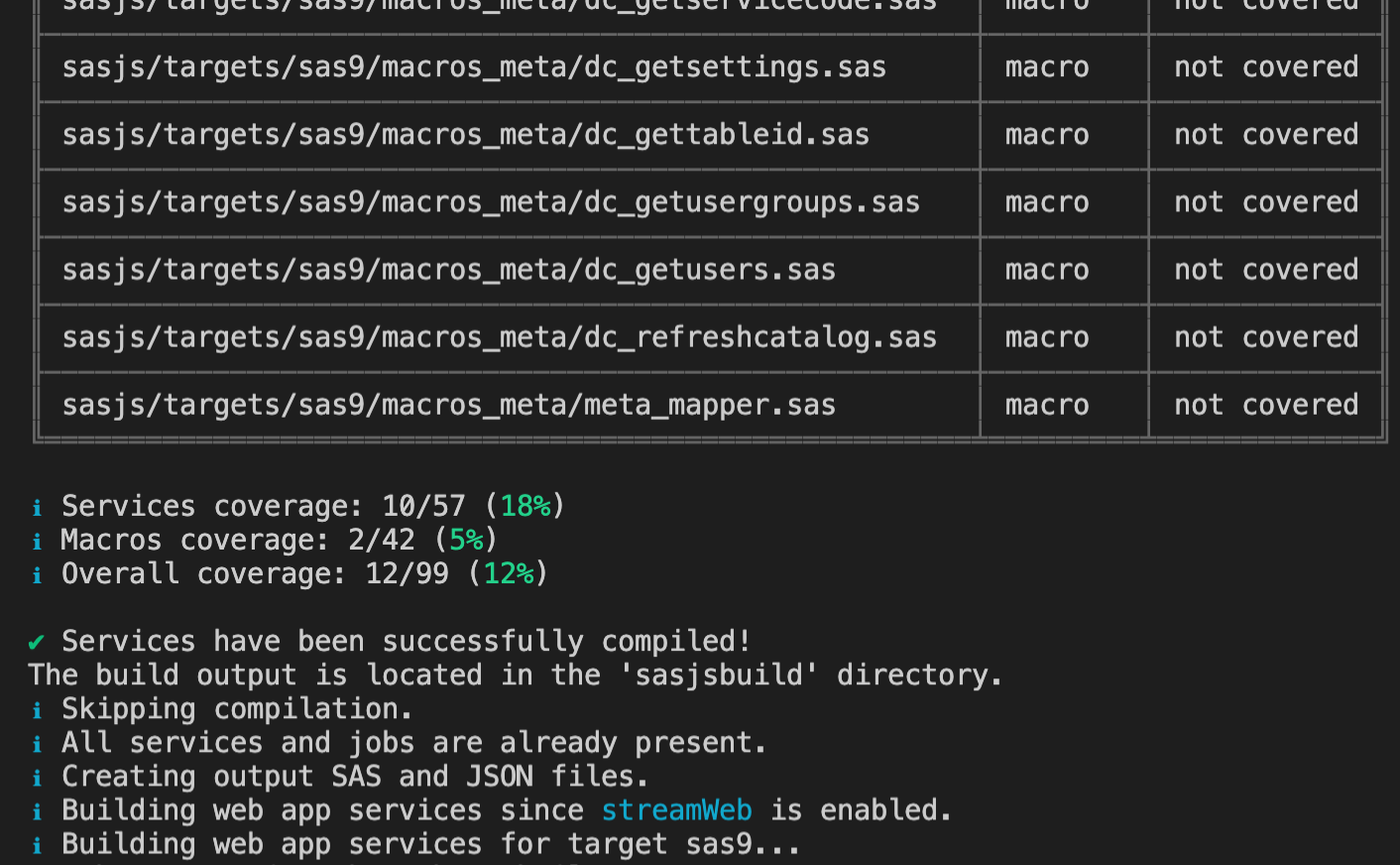Click the info icon beside Overall coverage

click(x=37, y=575)
